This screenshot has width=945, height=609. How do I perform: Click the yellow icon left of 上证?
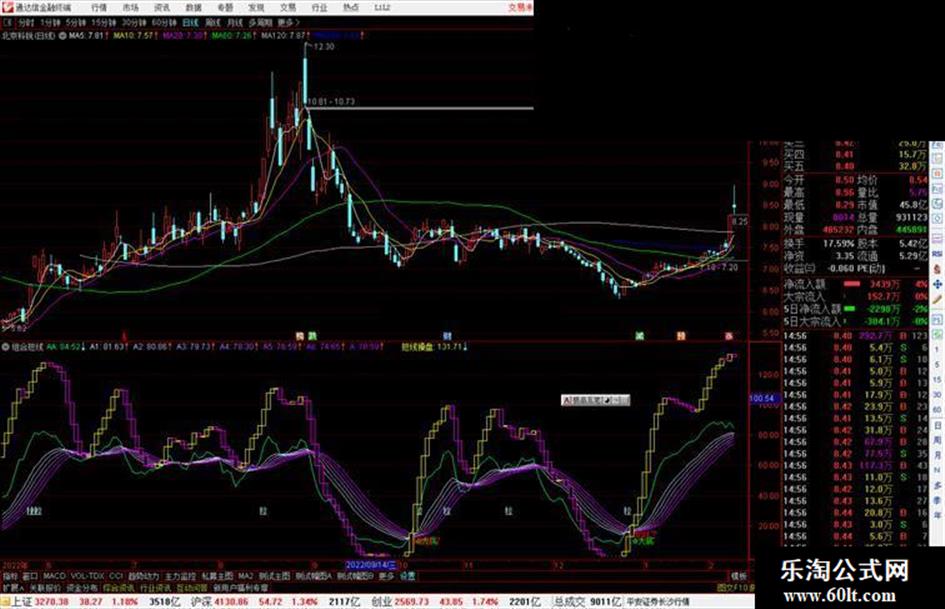coord(5,602)
